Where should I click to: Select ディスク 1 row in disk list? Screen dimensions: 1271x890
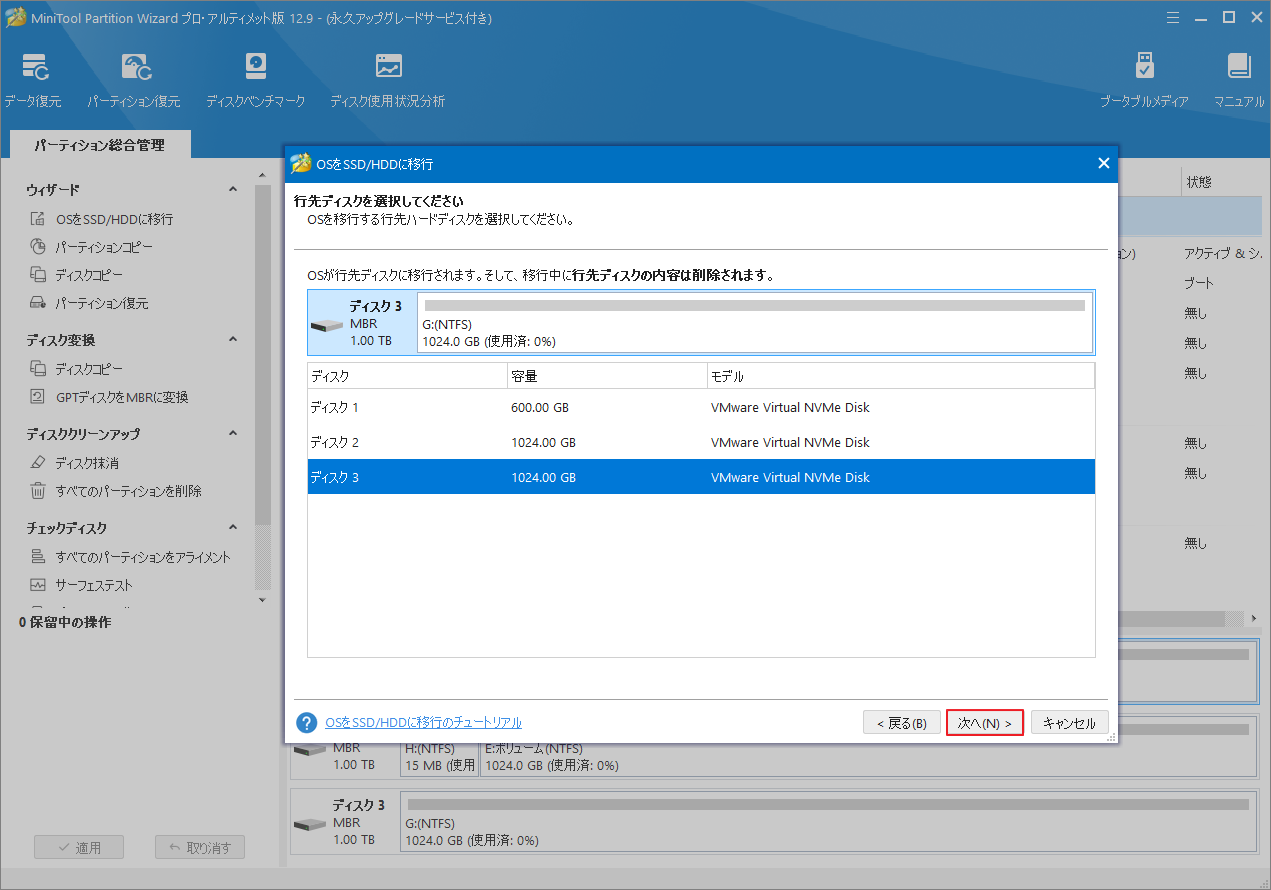pyautogui.click(x=701, y=407)
